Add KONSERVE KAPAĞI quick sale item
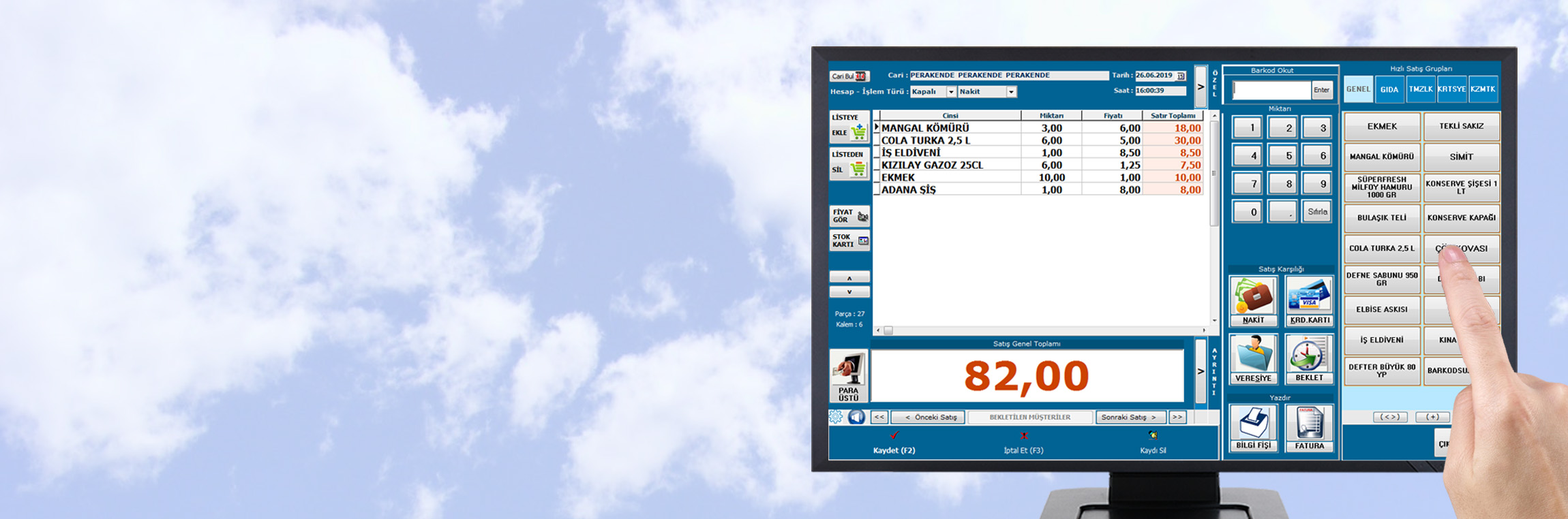This screenshot has height=519, width=1568. coord(1461,218)
